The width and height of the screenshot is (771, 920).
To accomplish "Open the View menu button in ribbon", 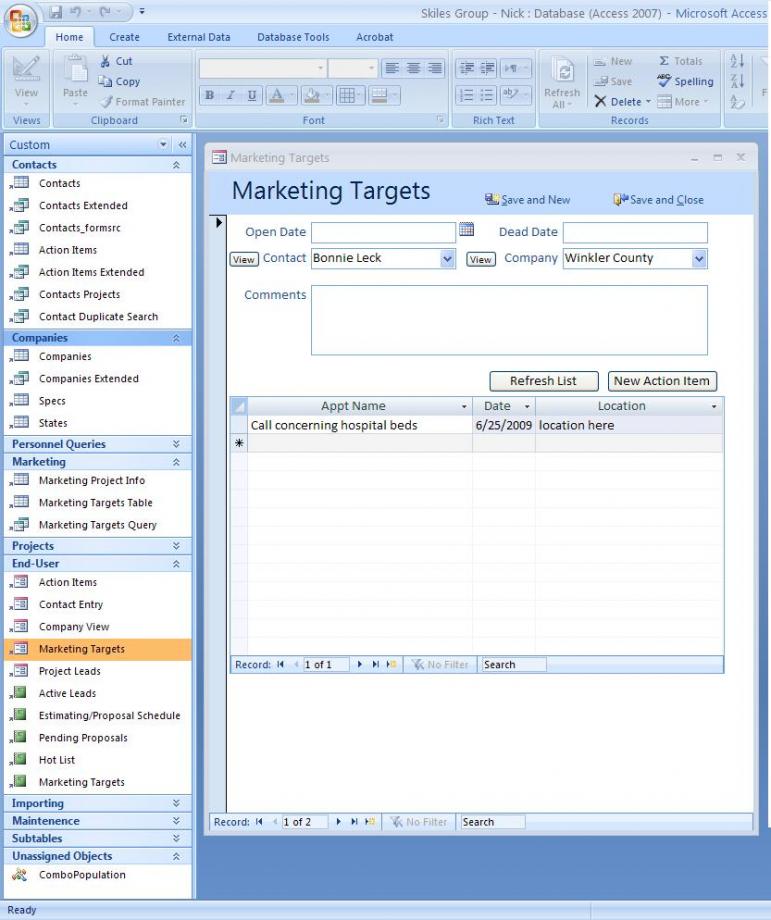I will 26,82.
